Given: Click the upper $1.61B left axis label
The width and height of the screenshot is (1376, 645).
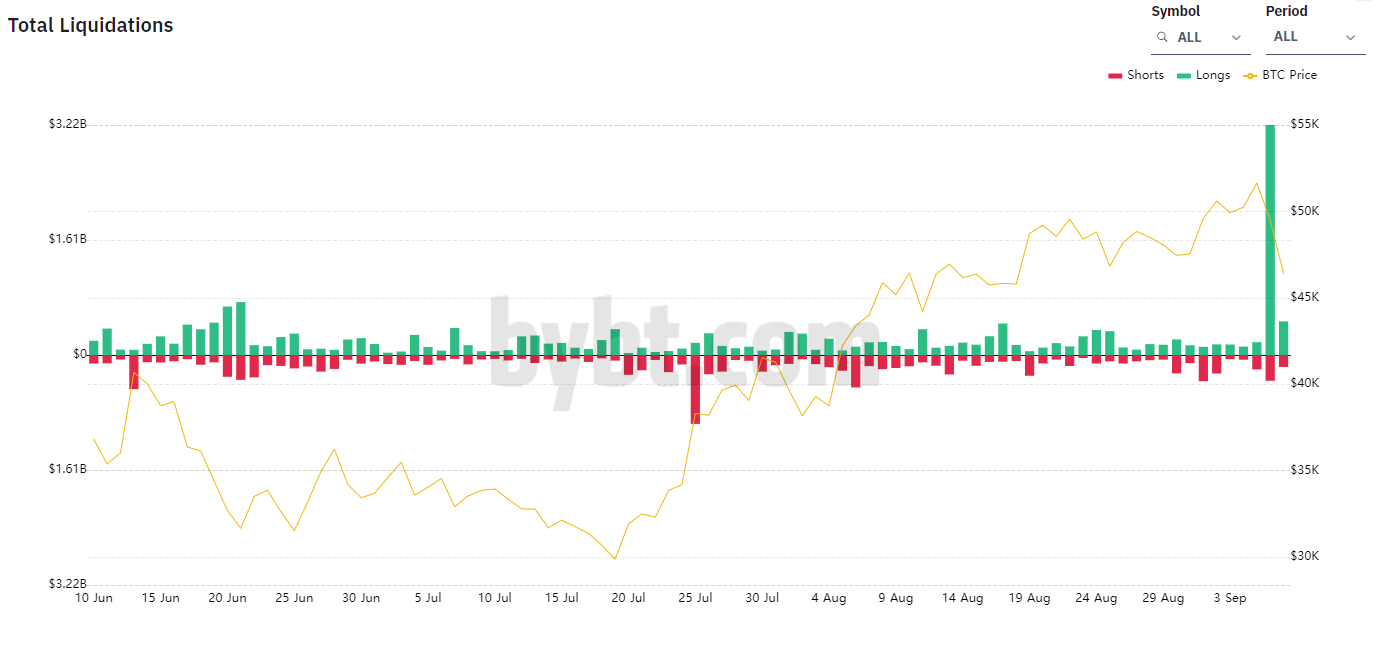Looking at the screenshot, I should 67,239.
